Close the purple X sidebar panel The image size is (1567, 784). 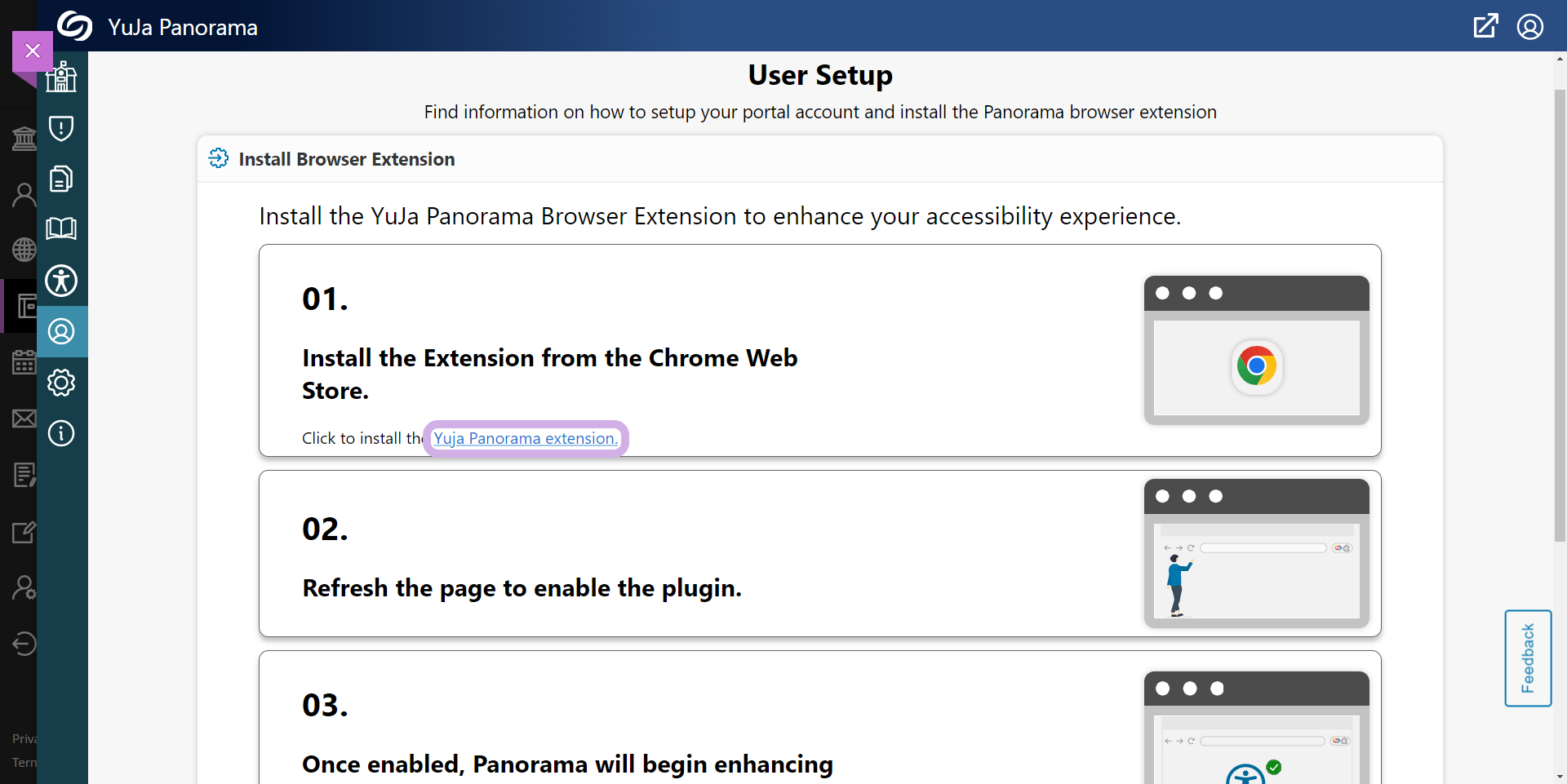pos(33,51)
